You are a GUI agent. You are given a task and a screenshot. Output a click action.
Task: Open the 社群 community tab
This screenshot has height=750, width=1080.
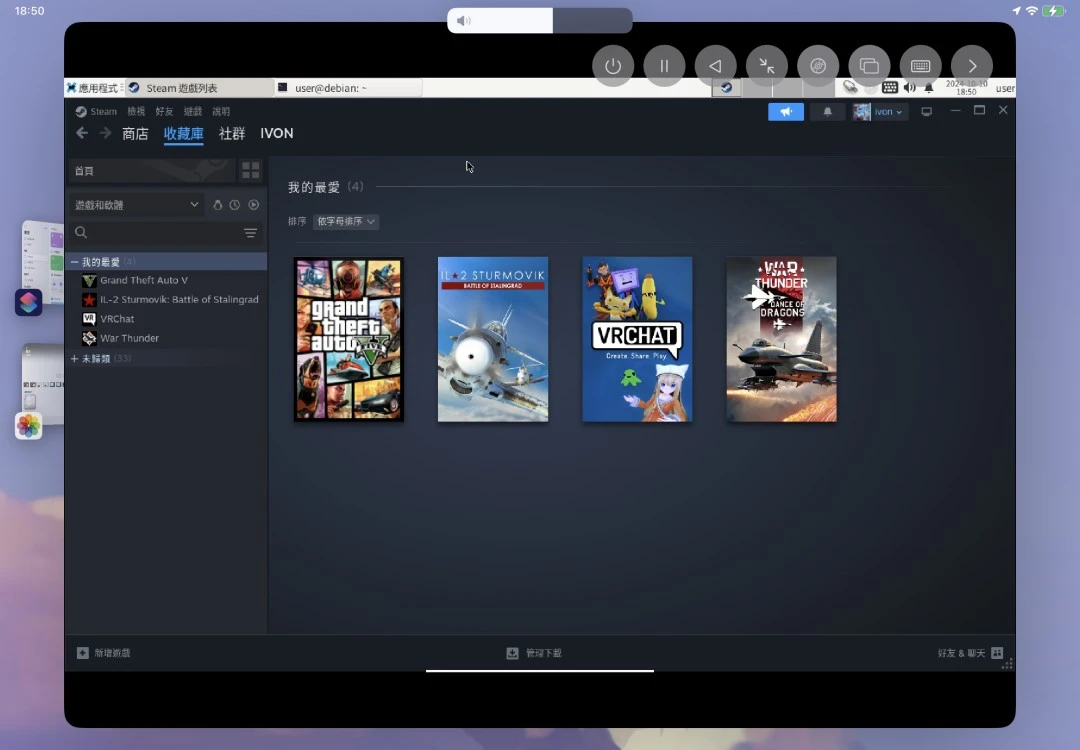click(x=232, y=134)
